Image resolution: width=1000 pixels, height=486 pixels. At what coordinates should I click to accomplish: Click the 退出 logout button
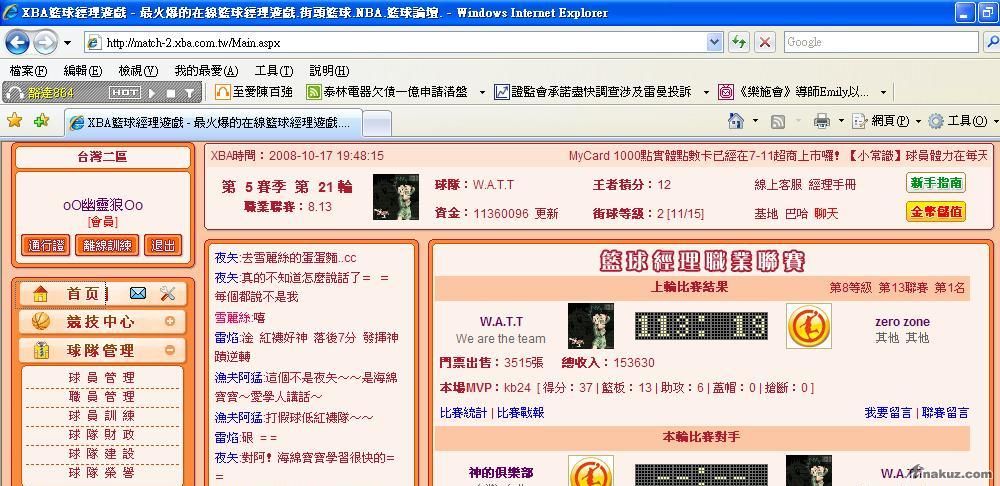pyautogui.click(x=163, y=246)
